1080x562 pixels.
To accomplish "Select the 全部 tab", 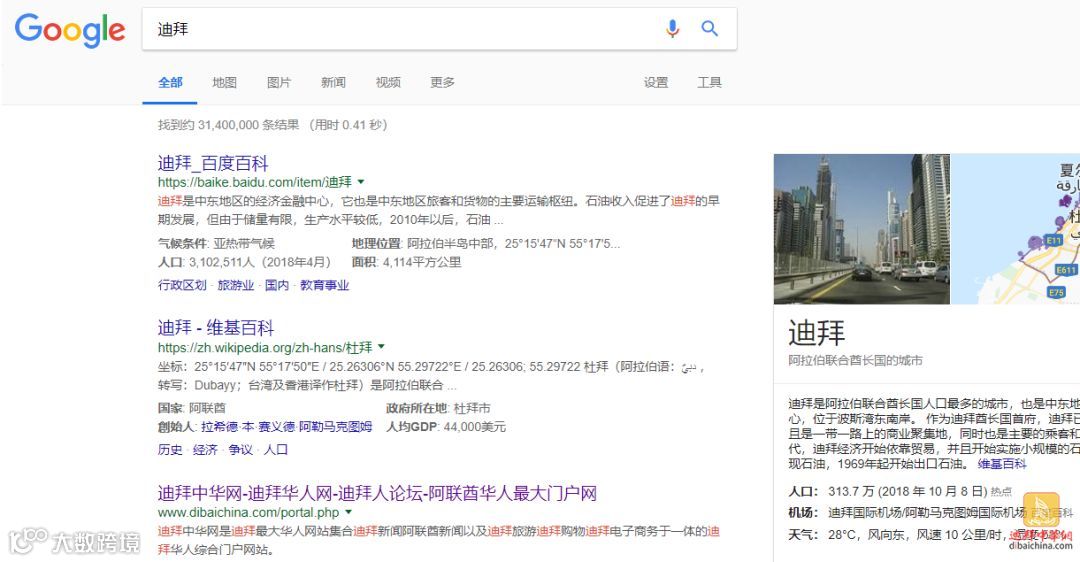I will click(170, 83).
